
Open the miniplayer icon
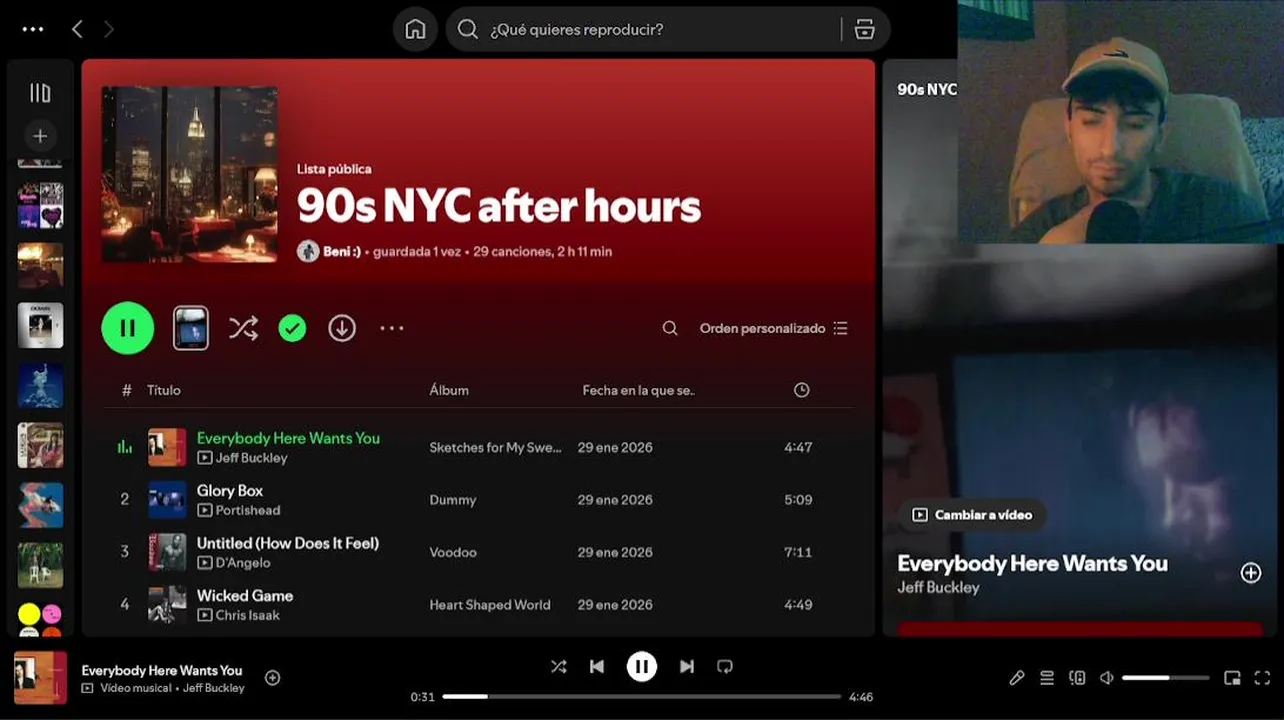tap(1233, 678)
